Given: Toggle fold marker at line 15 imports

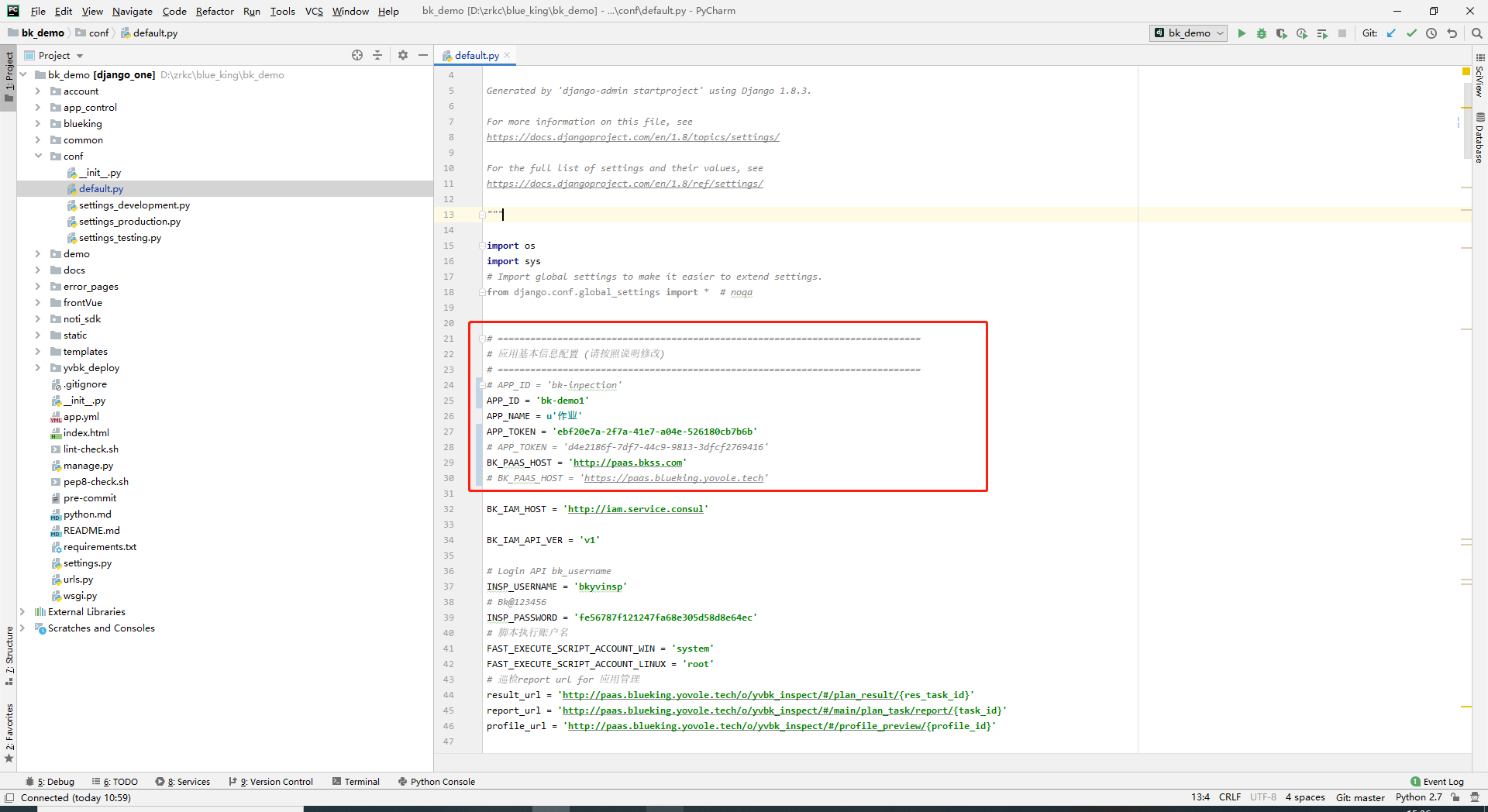Looking at the screenshot, I should coord(482,246).
